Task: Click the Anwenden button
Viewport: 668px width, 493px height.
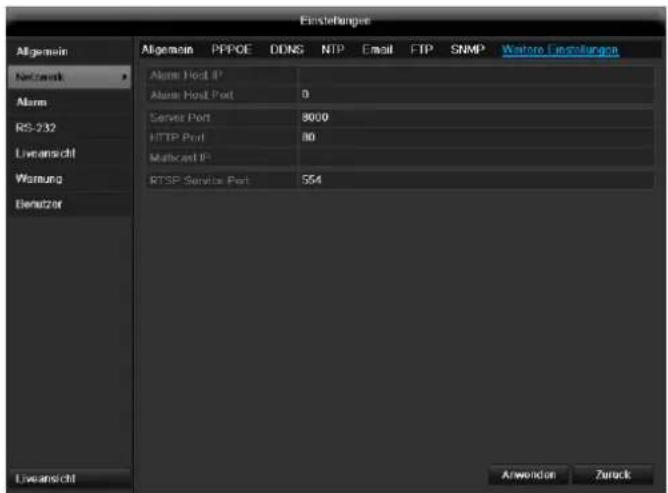Action: pos(529,475)
